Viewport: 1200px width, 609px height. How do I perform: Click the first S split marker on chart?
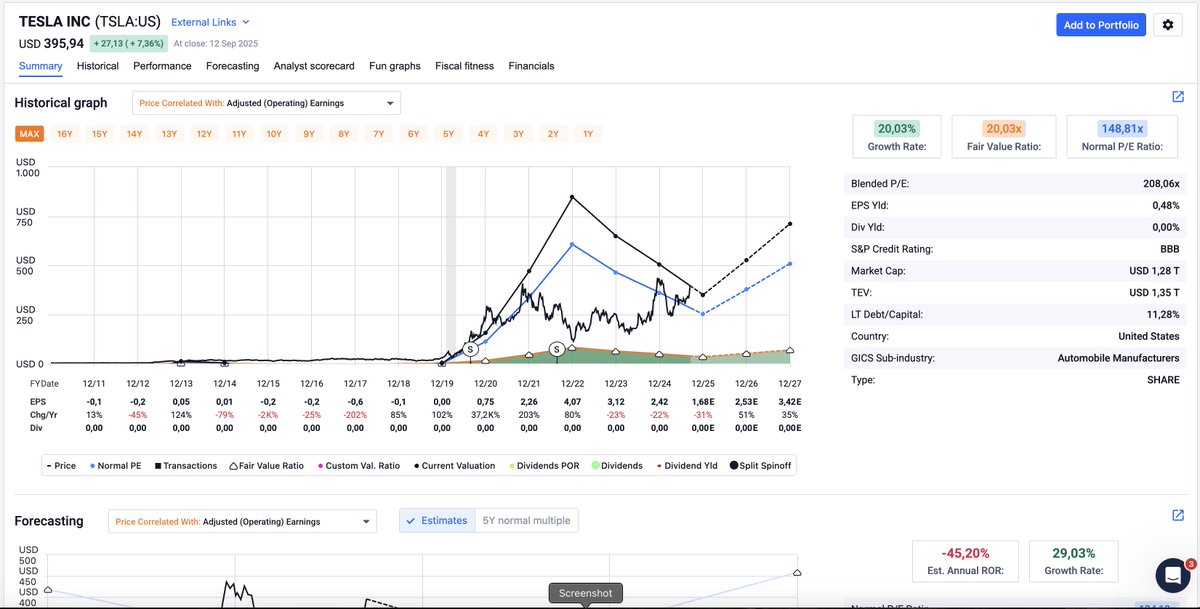[470, 349]
